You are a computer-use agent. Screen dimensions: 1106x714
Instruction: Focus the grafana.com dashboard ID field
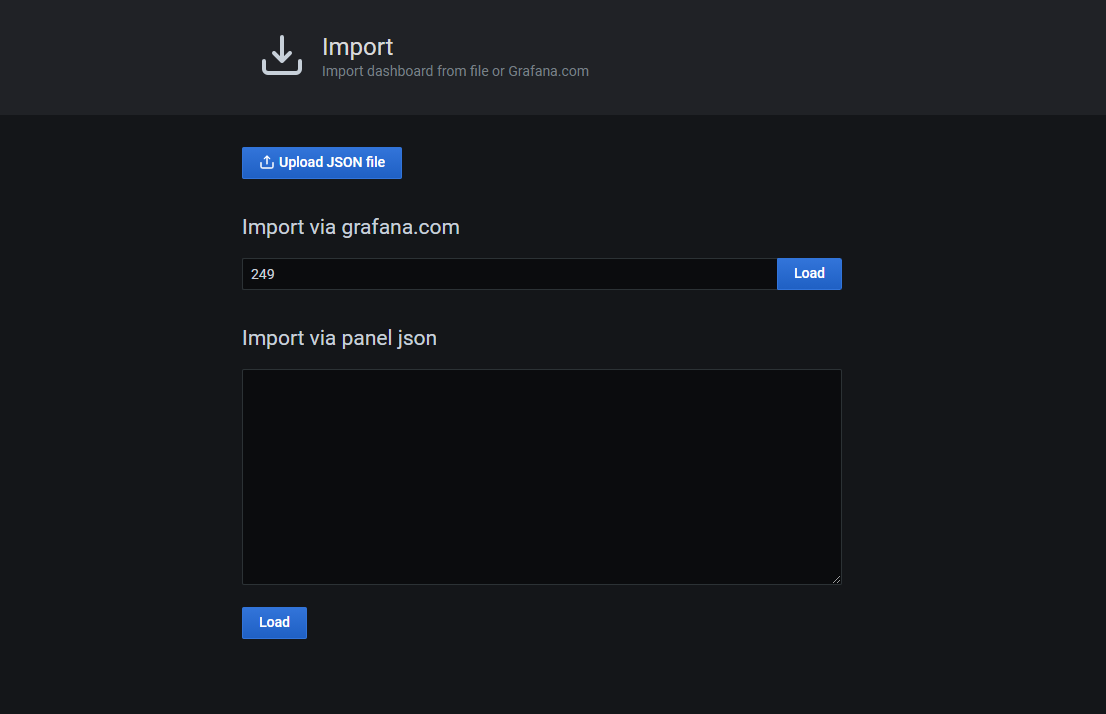(509, 274)
